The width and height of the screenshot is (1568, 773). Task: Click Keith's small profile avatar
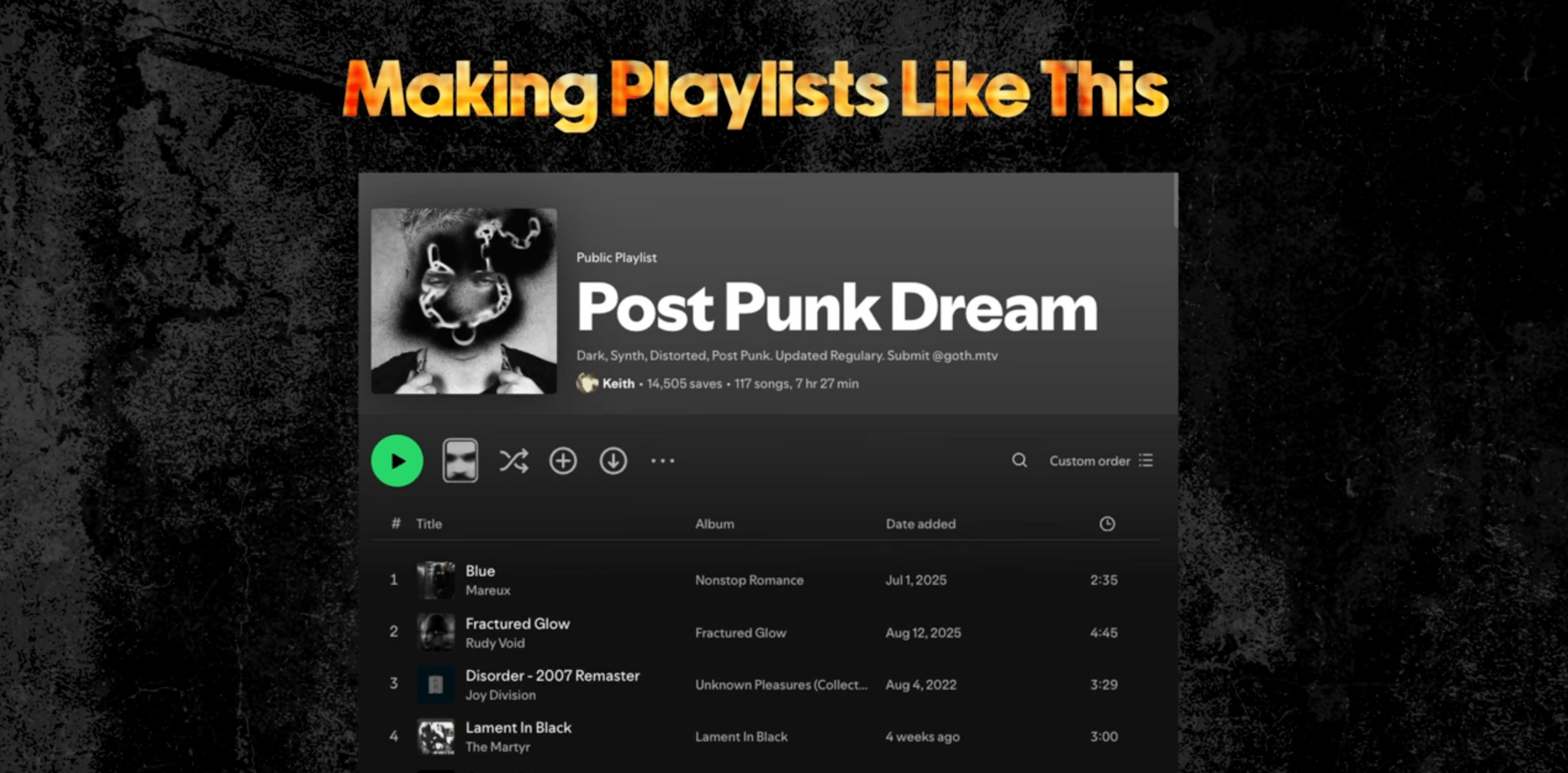coord(587,383)
